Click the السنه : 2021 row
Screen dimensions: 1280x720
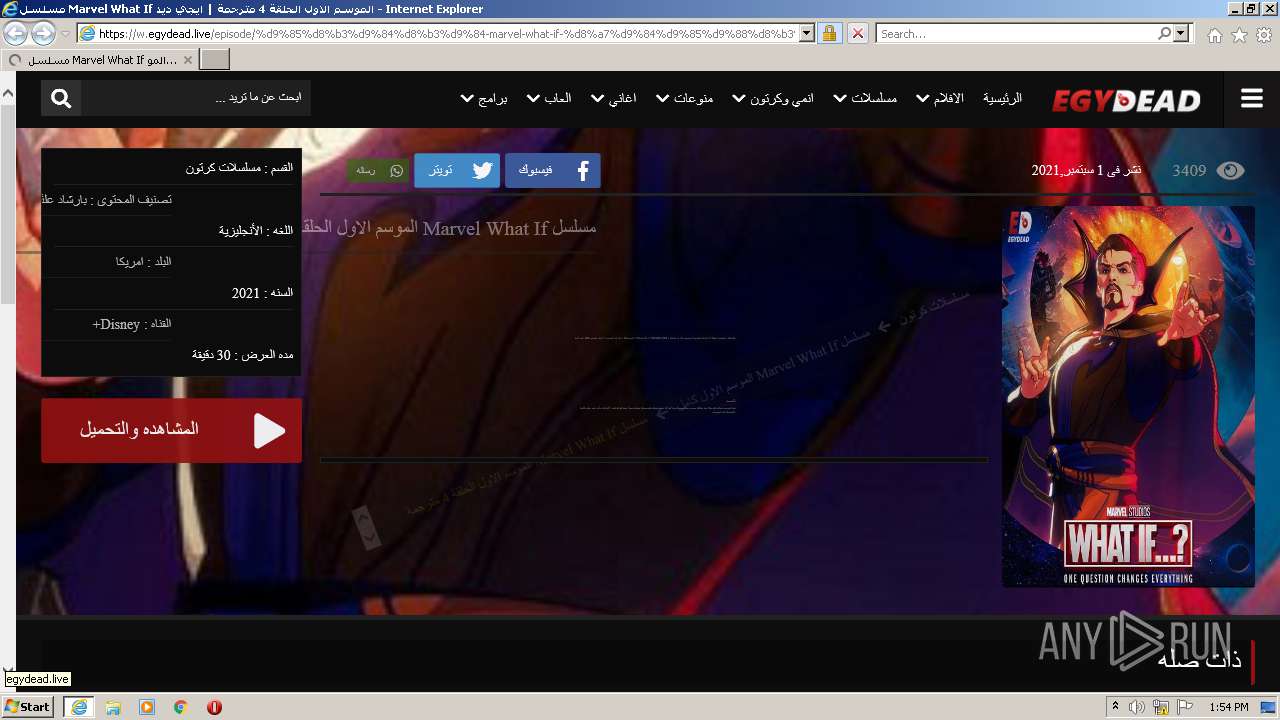[174, 293]
